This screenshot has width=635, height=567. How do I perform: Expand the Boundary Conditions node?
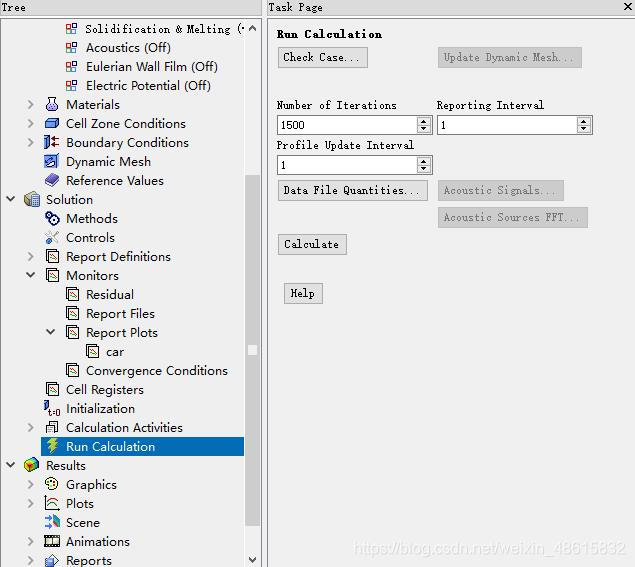(31, 143)
